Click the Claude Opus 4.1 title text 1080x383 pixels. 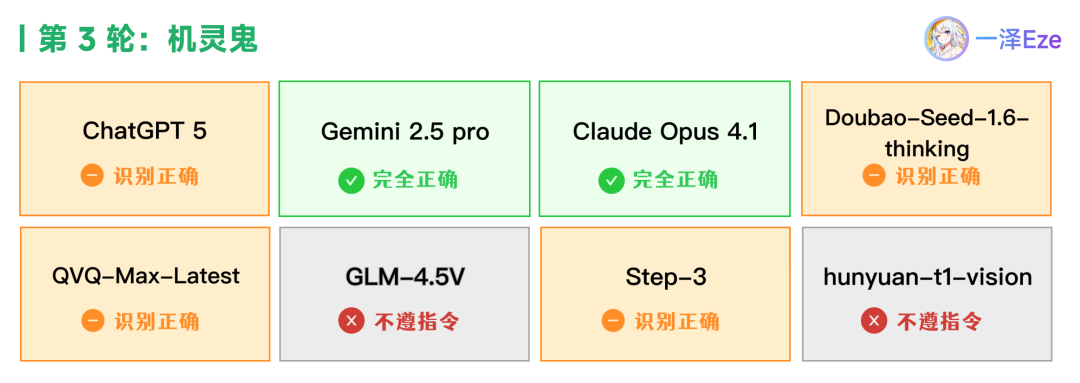click(665, 132)
